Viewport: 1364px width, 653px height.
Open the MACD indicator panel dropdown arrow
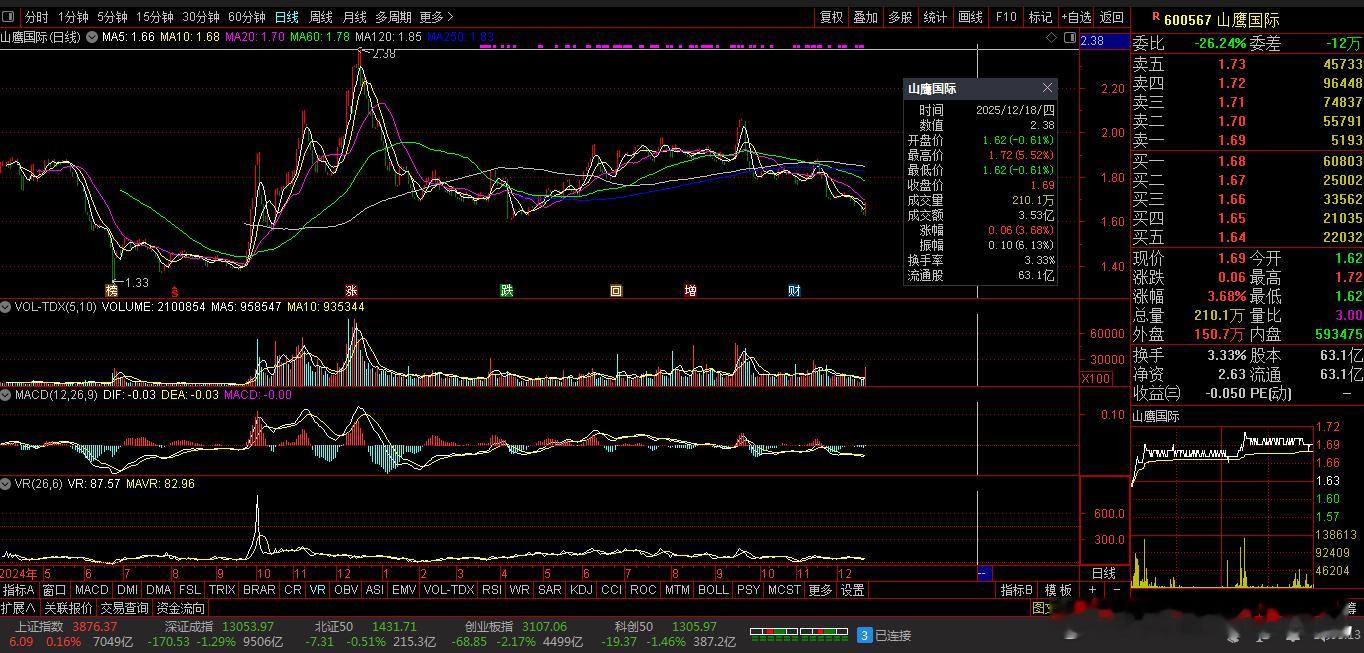(x=6, y=395)
